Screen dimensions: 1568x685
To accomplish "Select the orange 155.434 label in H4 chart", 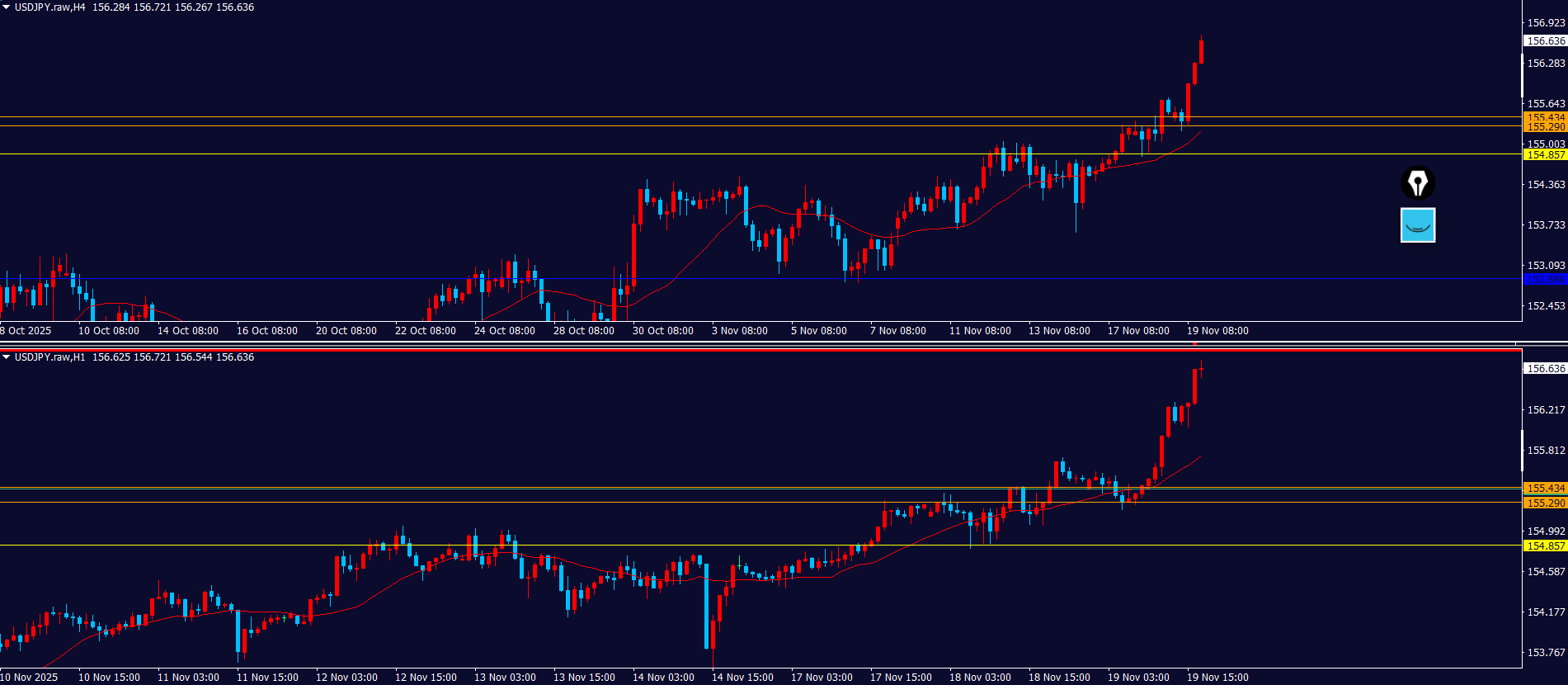I will pyautogui.click(x=1545, y=117).
